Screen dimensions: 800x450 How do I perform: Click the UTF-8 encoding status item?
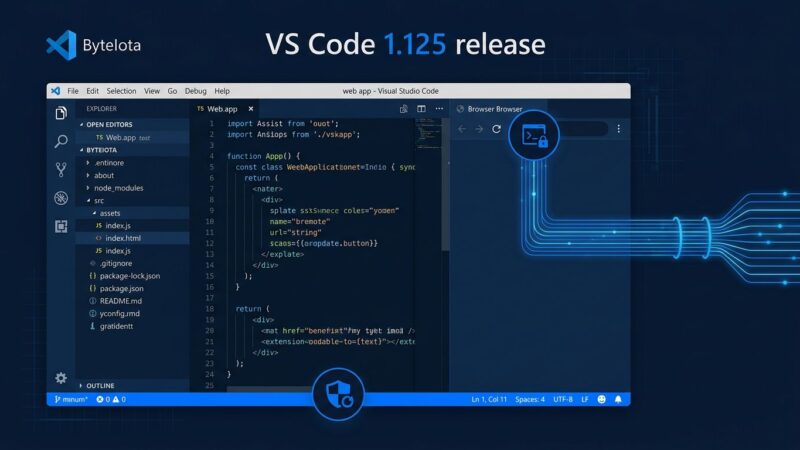tap(563, 399)
